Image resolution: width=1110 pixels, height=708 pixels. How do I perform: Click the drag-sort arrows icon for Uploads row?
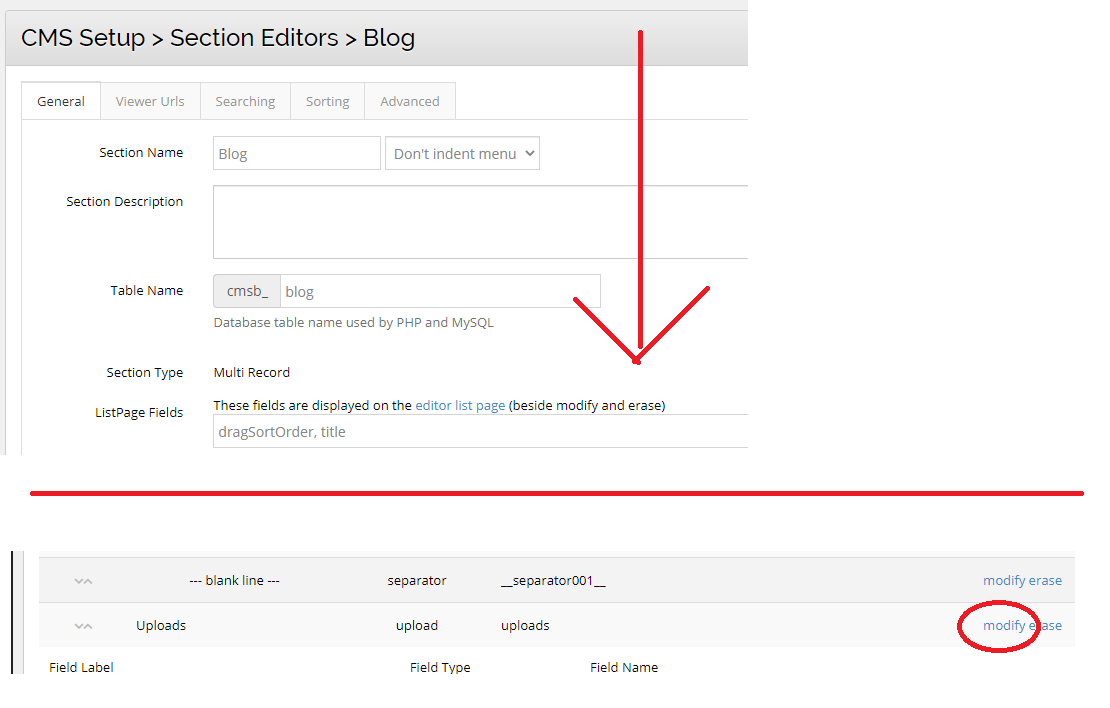pos(83,626)
